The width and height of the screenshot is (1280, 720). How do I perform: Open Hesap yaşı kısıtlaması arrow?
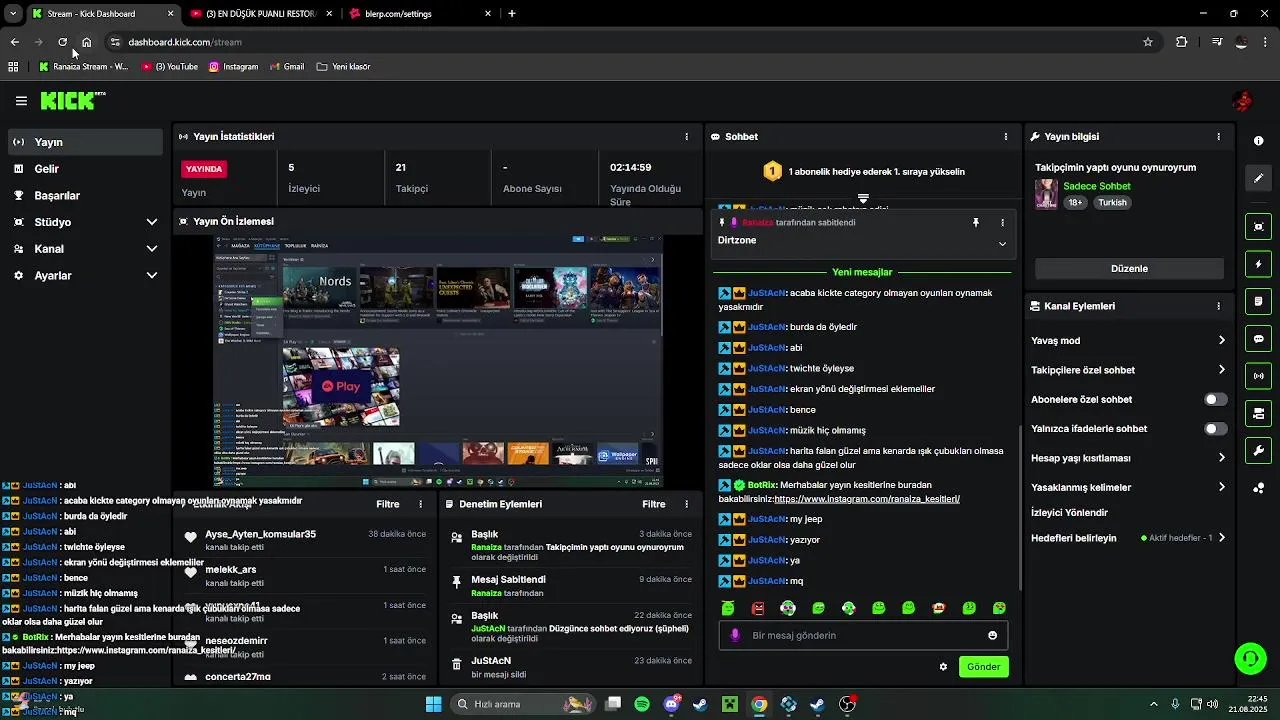point(1221,458)
